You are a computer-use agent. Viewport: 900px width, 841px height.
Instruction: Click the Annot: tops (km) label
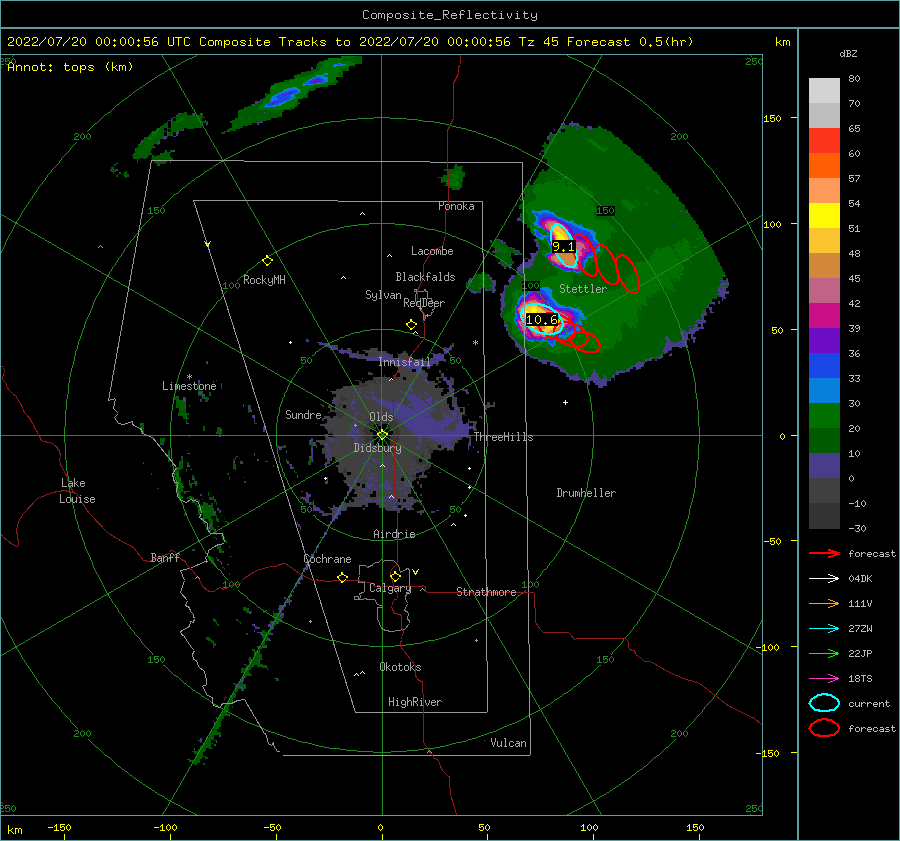coord(70,67)
